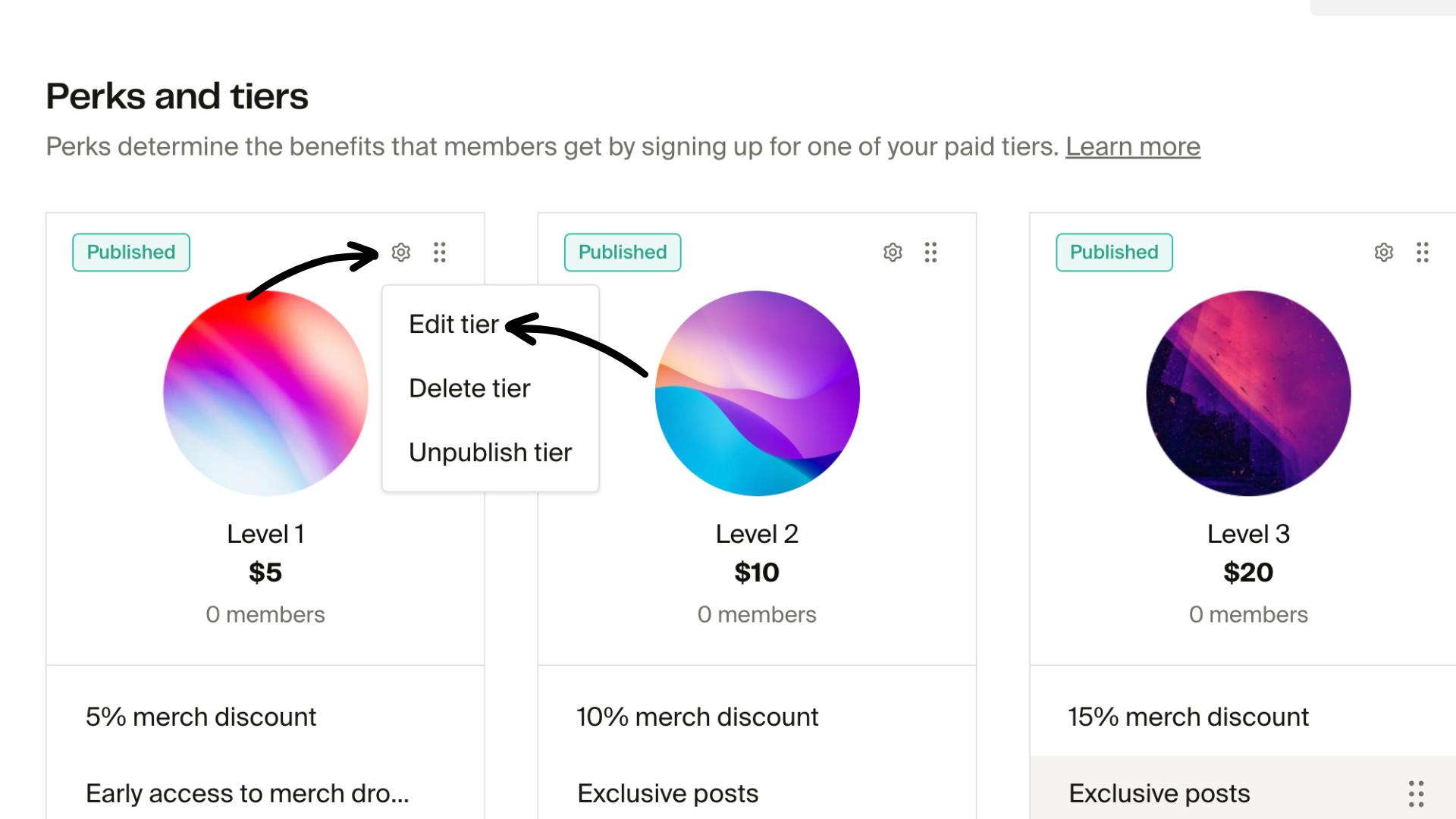Image resolution: width=1456 pixels, height=819 pixels.
Task: Click Unpublish tier menu option
Action: click(490, 453)
